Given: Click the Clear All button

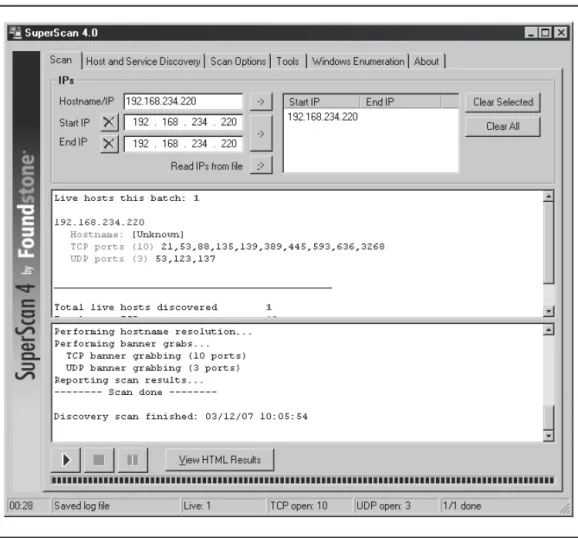Looking at the screenshot, I should click(x=503, y=126).
